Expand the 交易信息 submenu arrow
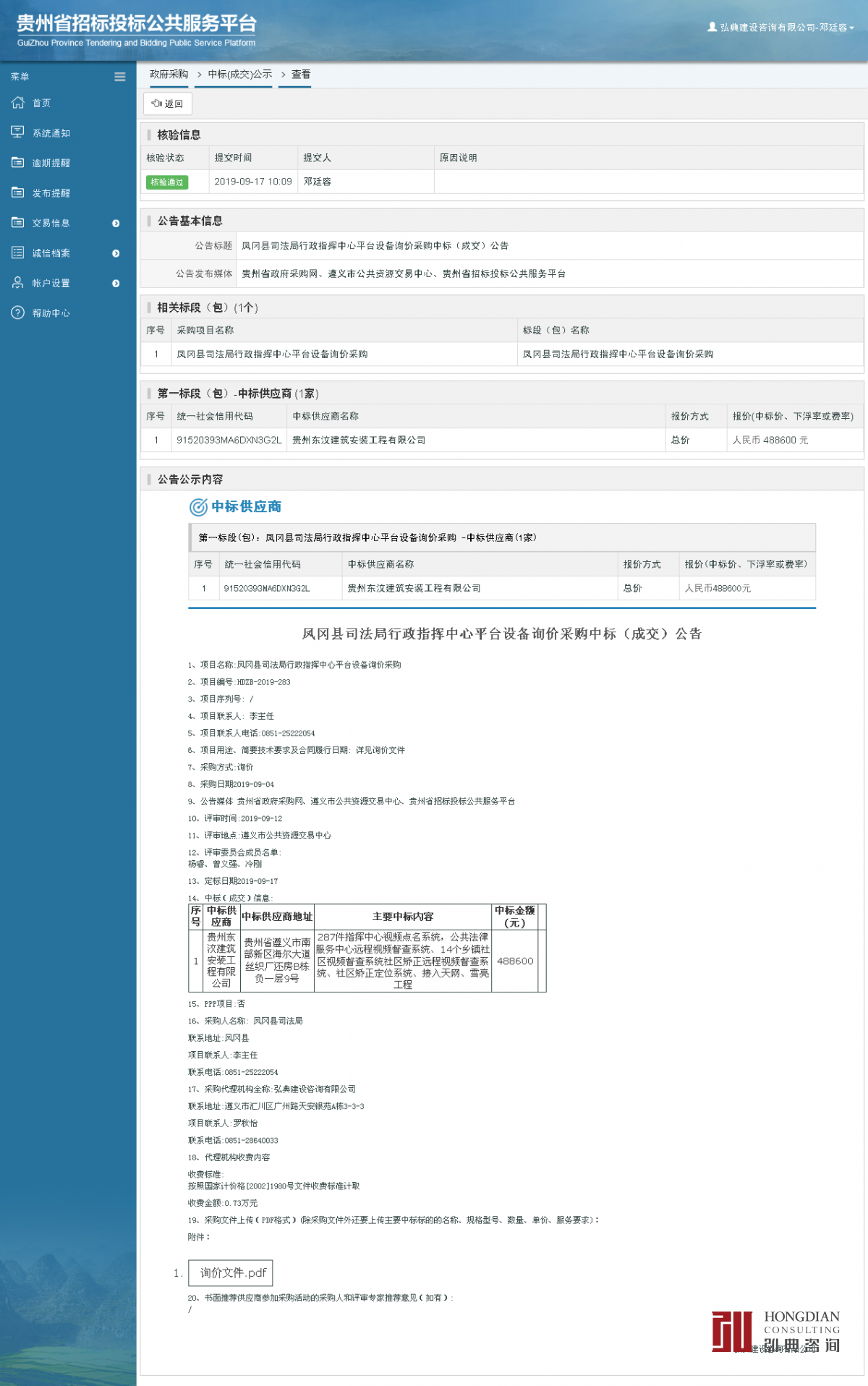This screenshot has height=1386, width=868. pos(116,224)
